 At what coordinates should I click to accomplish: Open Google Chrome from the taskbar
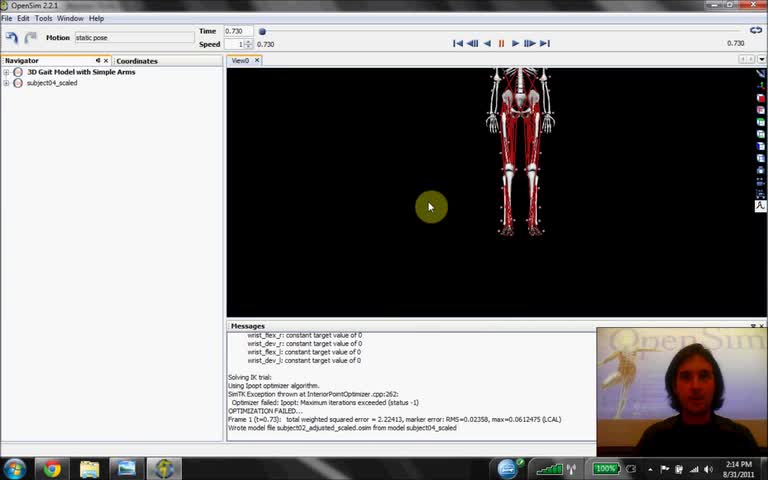point(52,469)
